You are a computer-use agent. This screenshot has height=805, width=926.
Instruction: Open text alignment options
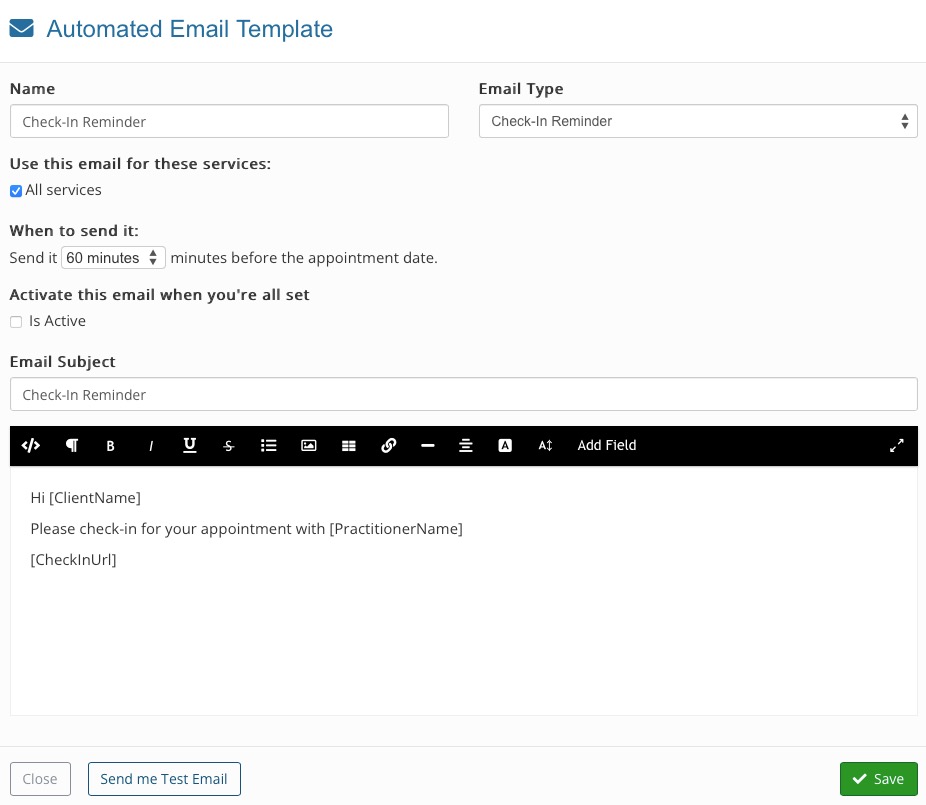pyautogui.click(x=465, y=445)
